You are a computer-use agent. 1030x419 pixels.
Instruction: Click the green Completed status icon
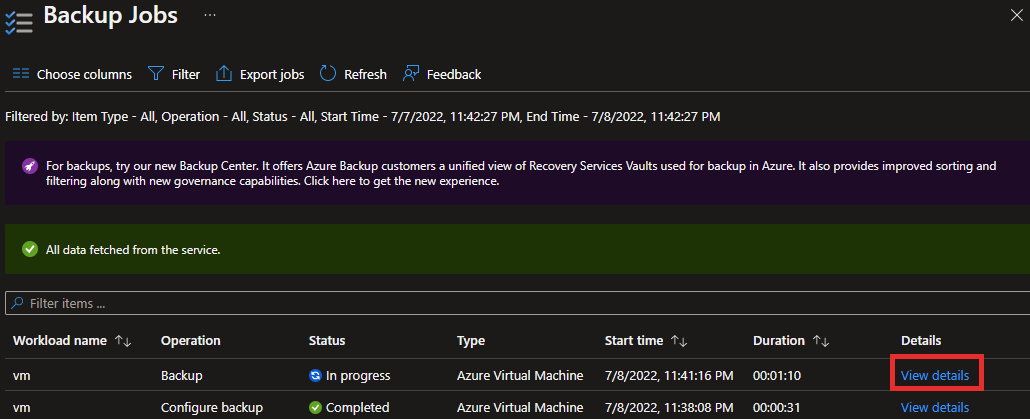coord(315,408)
